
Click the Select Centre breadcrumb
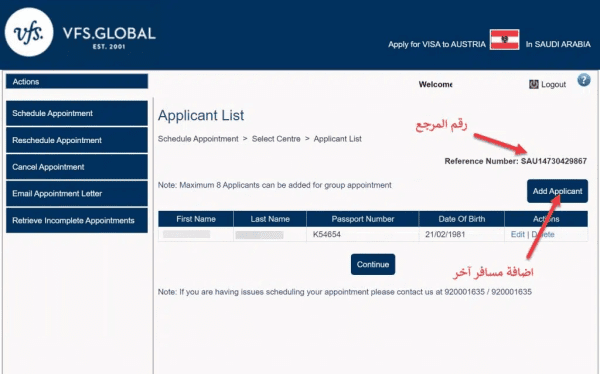point(276,139)
